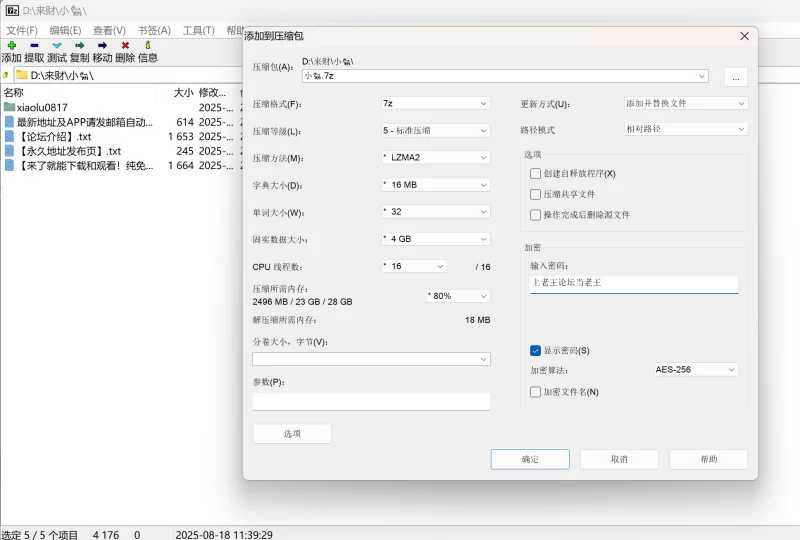Open 加密算法 dropdown showing AES-256
The width and height of the screenshot is (800, 540).
click(x=696, y=370)
